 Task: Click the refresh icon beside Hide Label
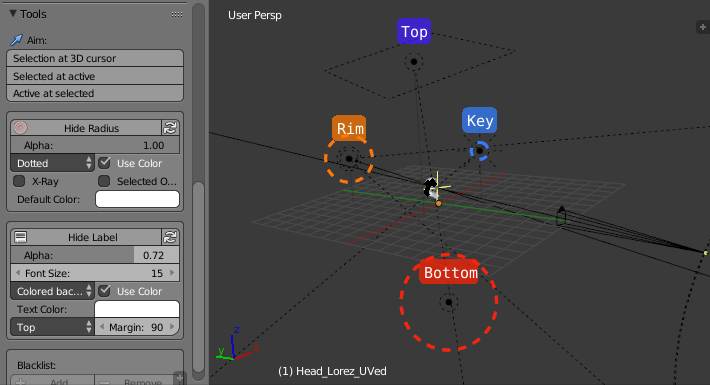(x=170, y=237)
